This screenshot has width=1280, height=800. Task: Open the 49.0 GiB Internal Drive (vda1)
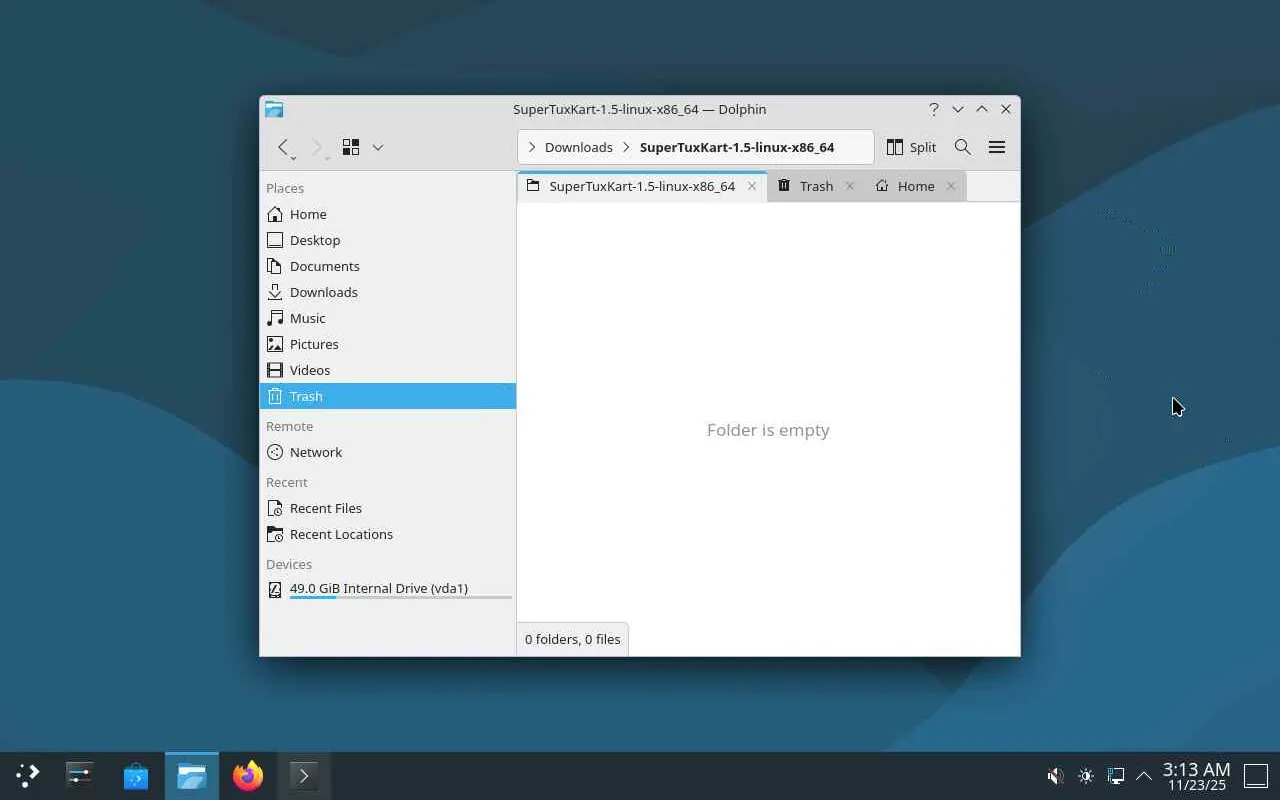388,589
